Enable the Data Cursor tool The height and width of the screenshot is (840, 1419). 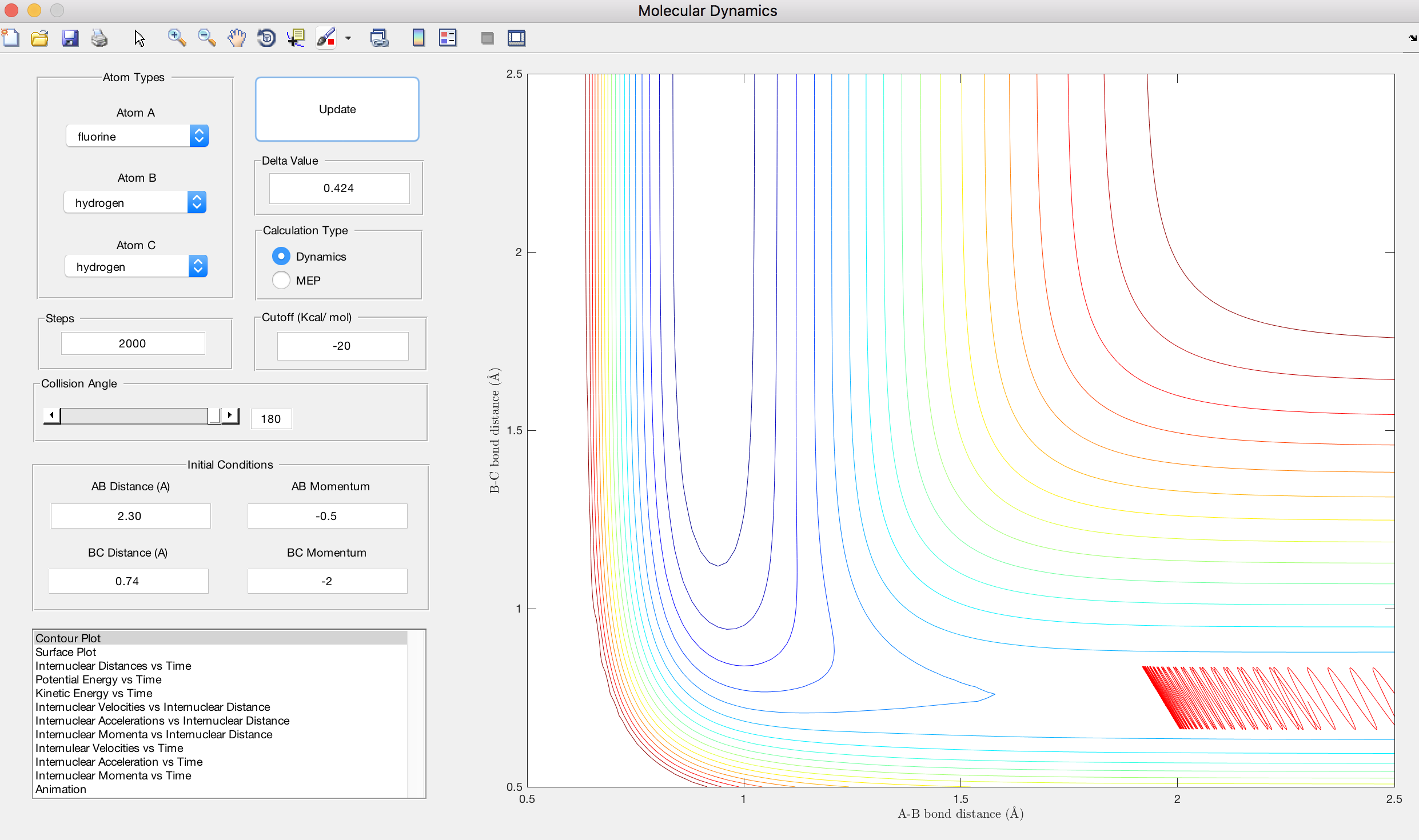pyautogui.click(x=296, y=38)
